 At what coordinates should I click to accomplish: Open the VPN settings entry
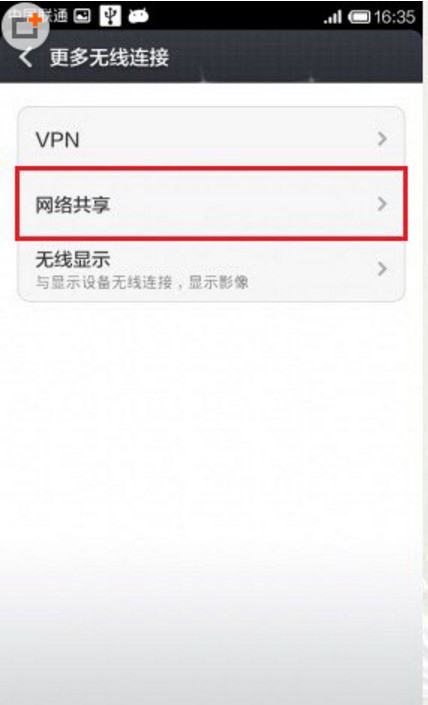[x=211, y=139]
